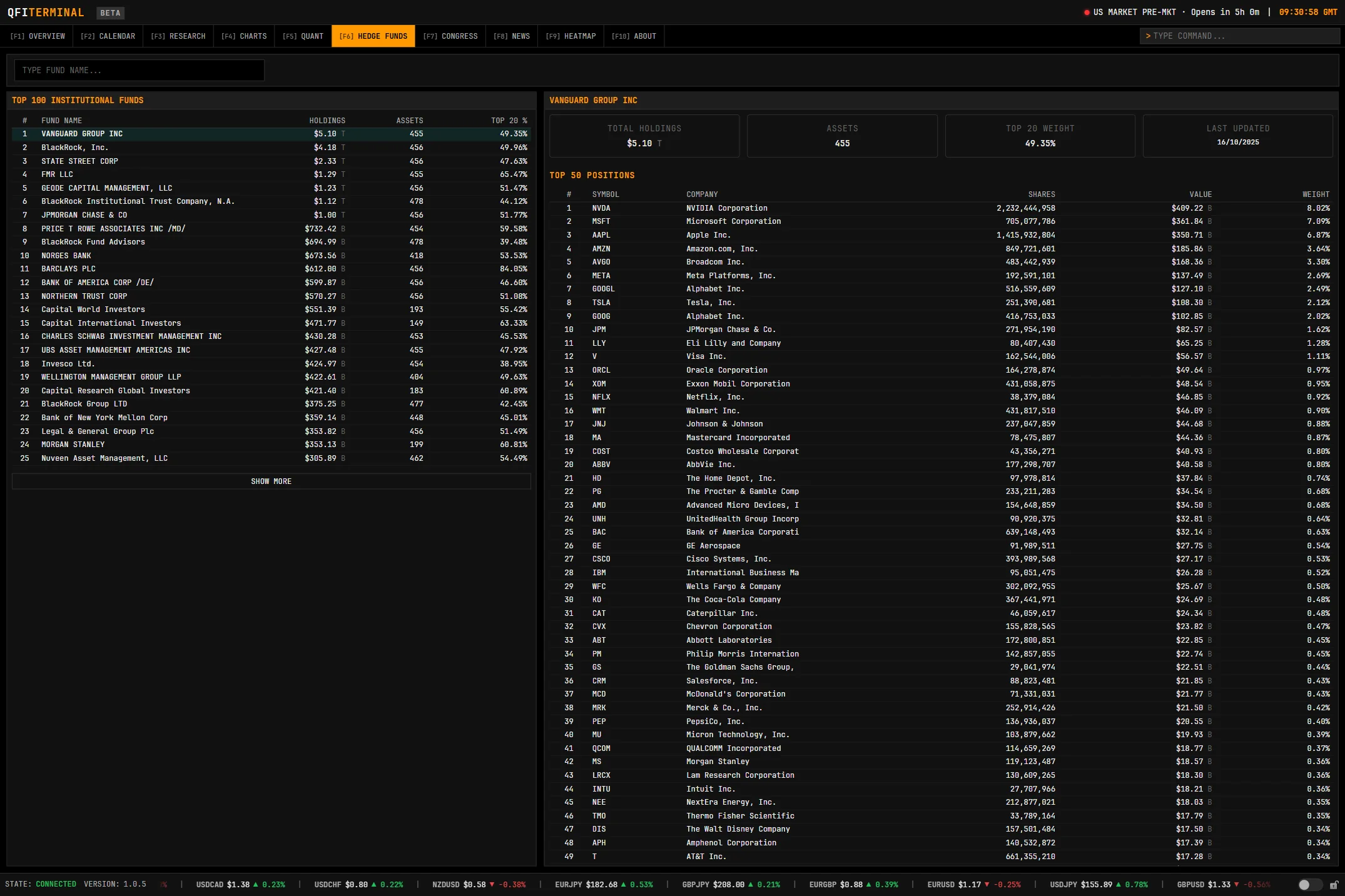1345x896 pixels.
Task: Click the red pre-market status indicator dot
Action: pyautogui.click(x=1087, y=11)
